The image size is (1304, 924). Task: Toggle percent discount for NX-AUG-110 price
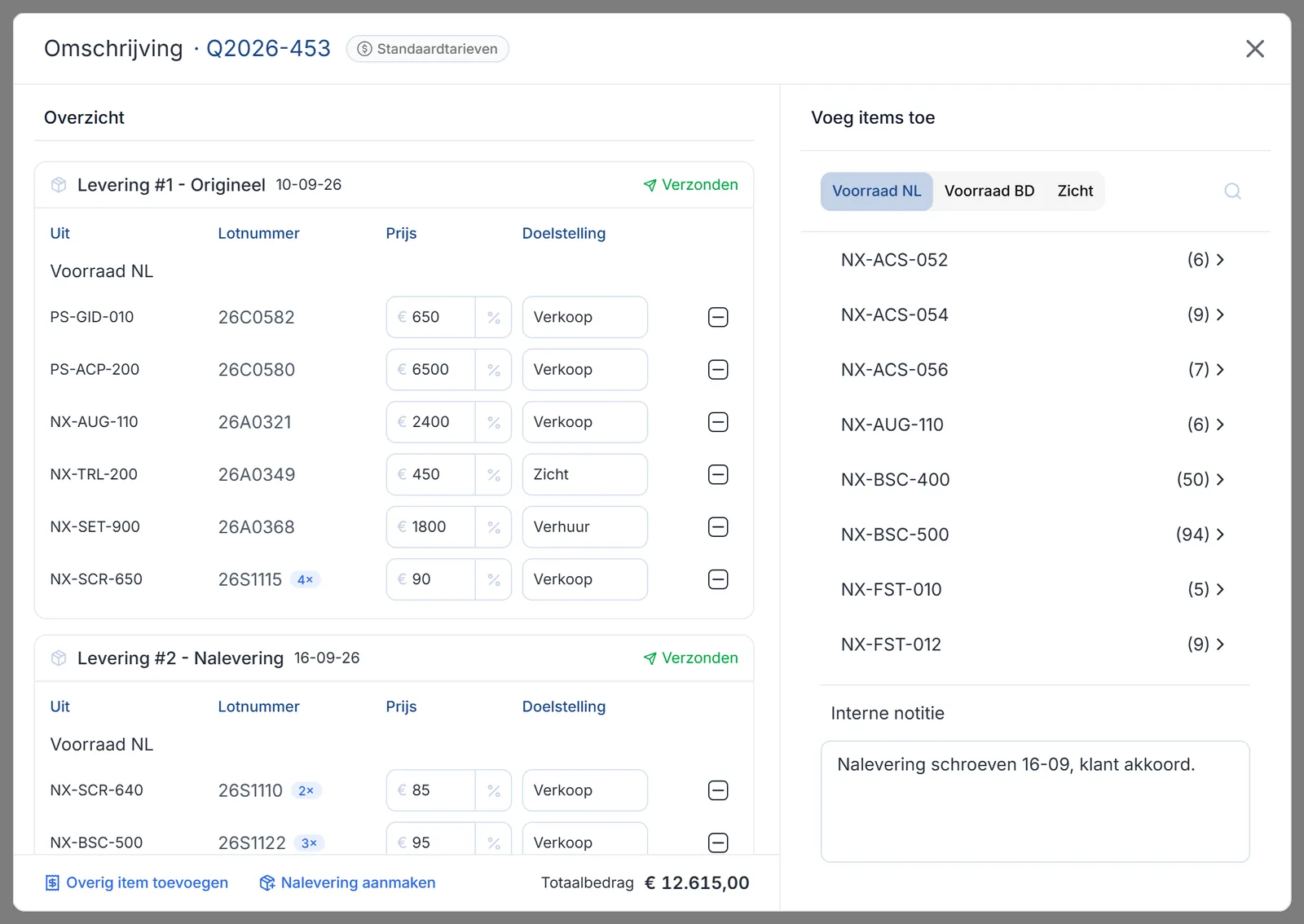493,422
